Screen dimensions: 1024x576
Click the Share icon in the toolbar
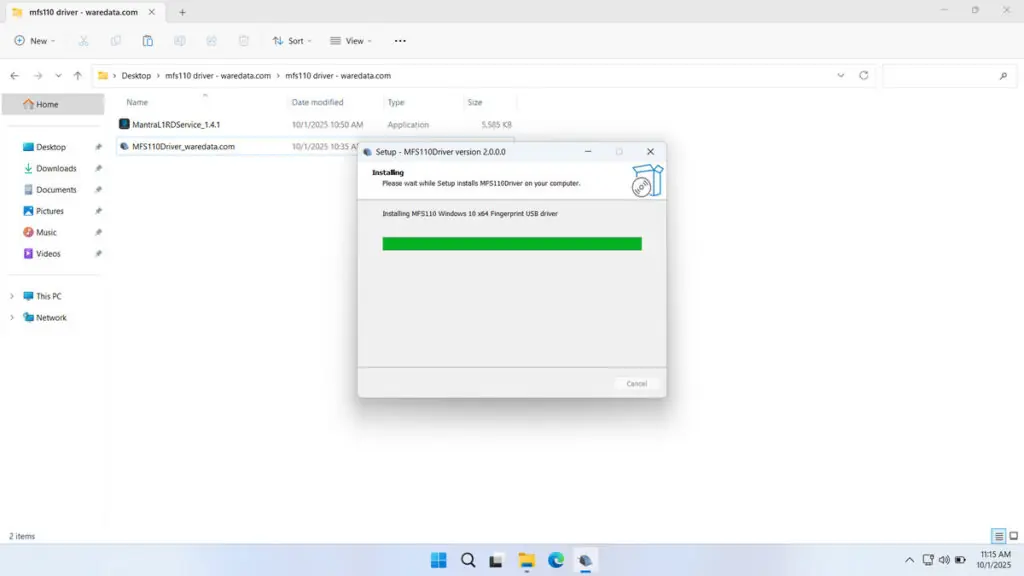[x=211, y=41]
